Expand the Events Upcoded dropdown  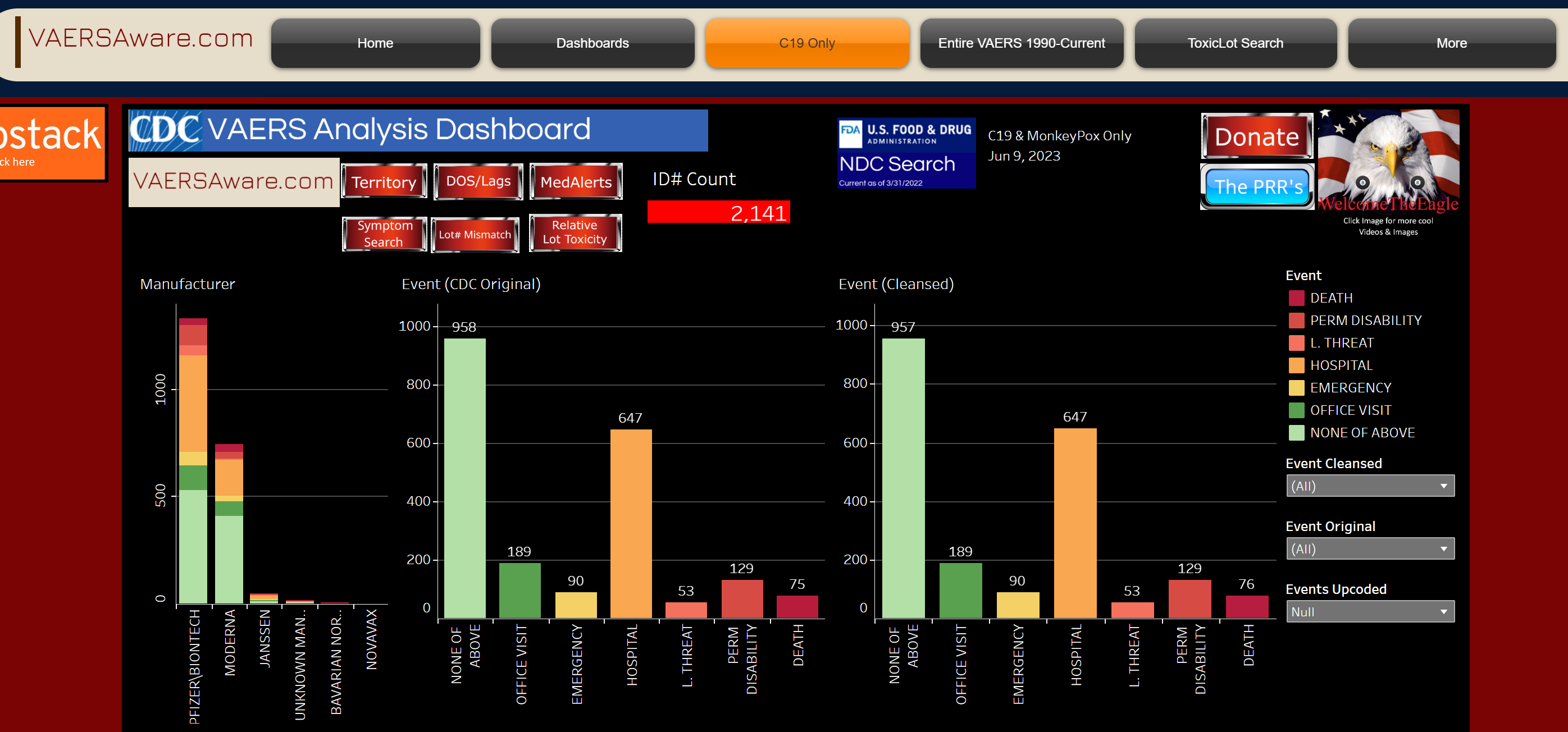coord(1370,611)
